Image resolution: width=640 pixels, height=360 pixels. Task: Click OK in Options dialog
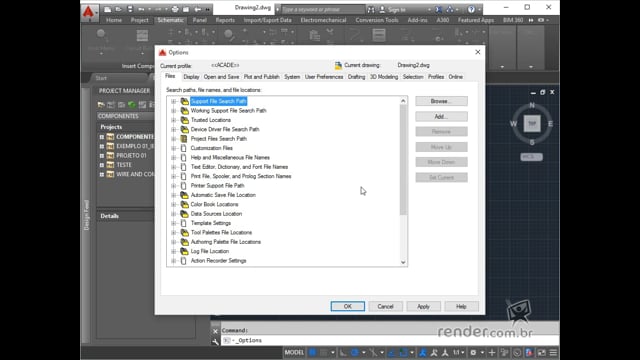tap(347, 307)
